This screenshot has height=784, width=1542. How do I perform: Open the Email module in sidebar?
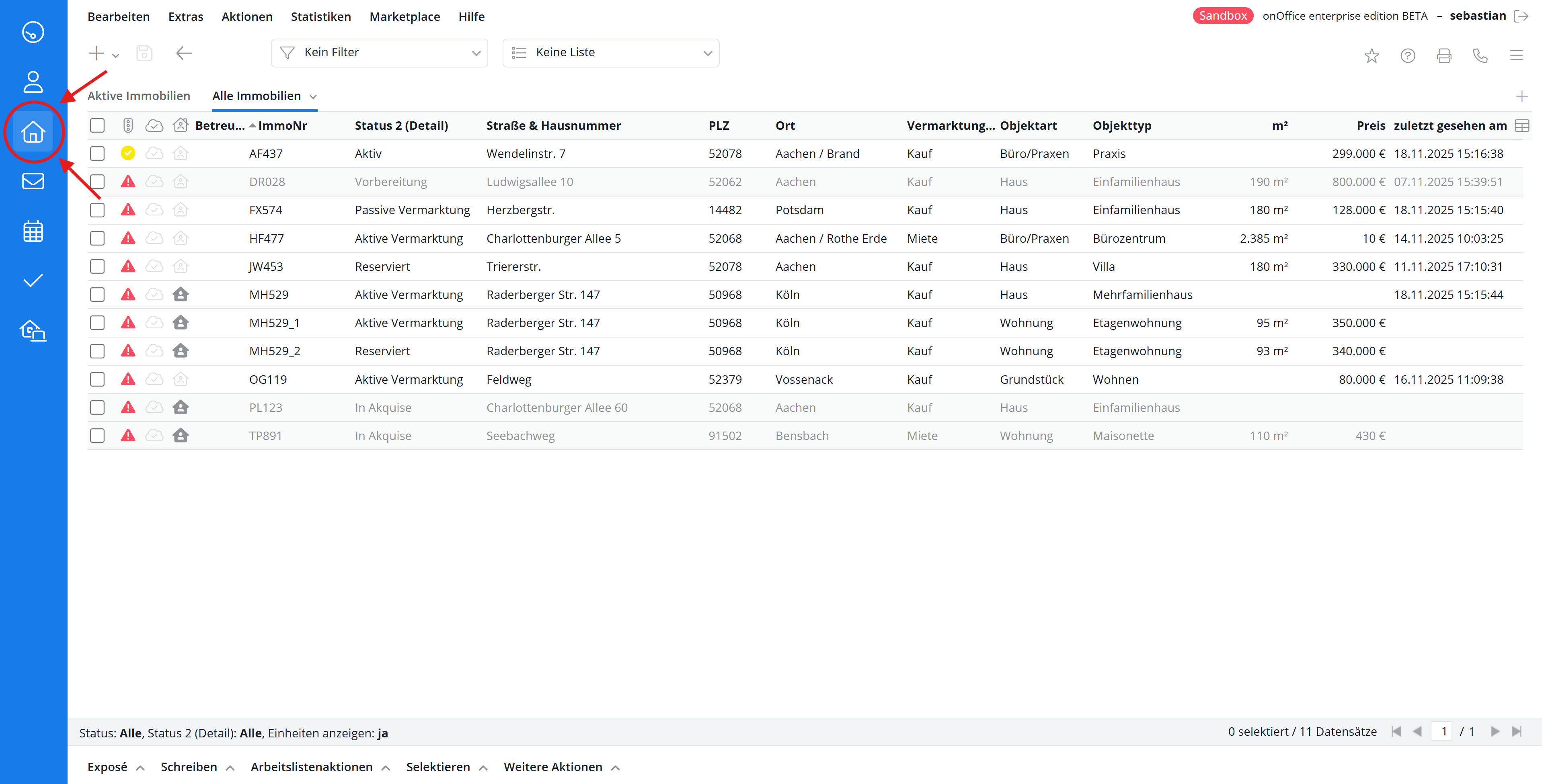[33, 180]
